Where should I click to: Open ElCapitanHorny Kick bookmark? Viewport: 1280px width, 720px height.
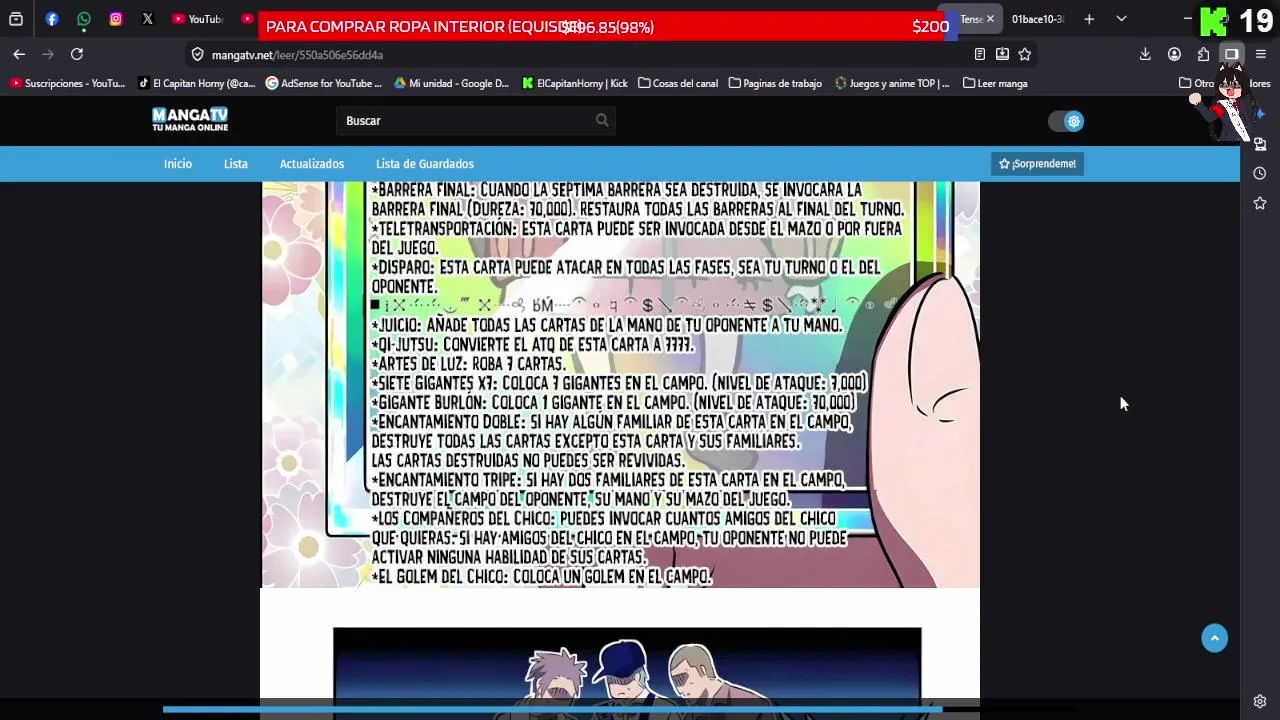[x=575, y=84]
